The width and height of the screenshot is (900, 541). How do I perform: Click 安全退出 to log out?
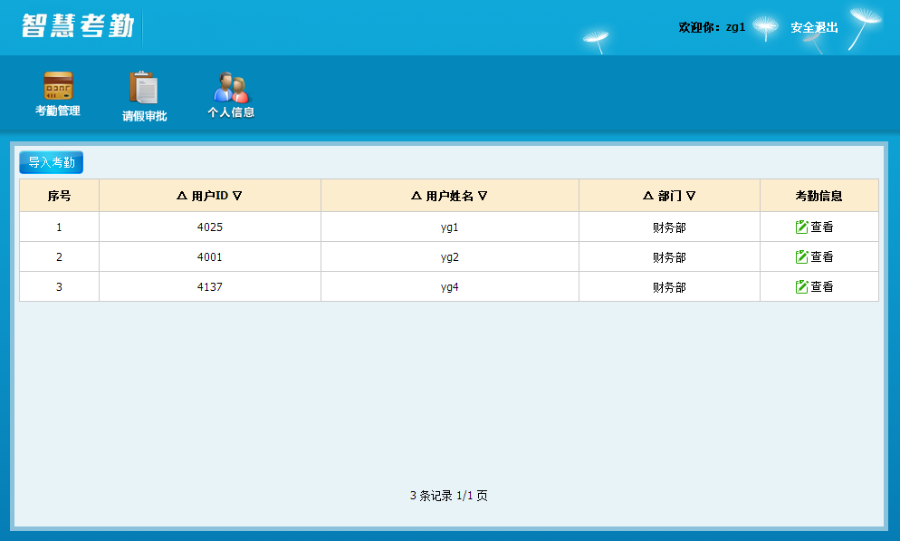tap(814, 28)
